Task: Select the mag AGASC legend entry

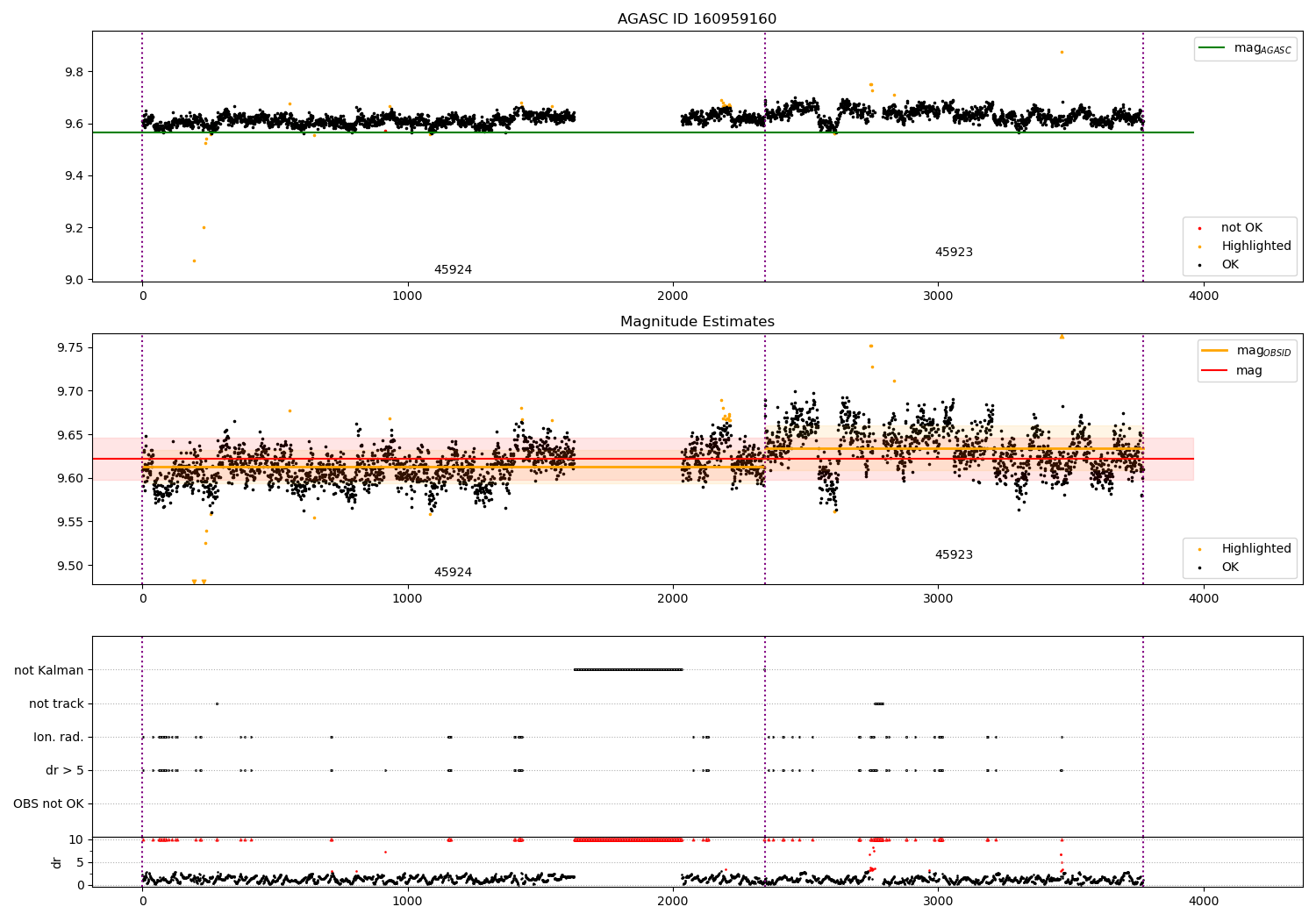Action: pos(1245,48)
